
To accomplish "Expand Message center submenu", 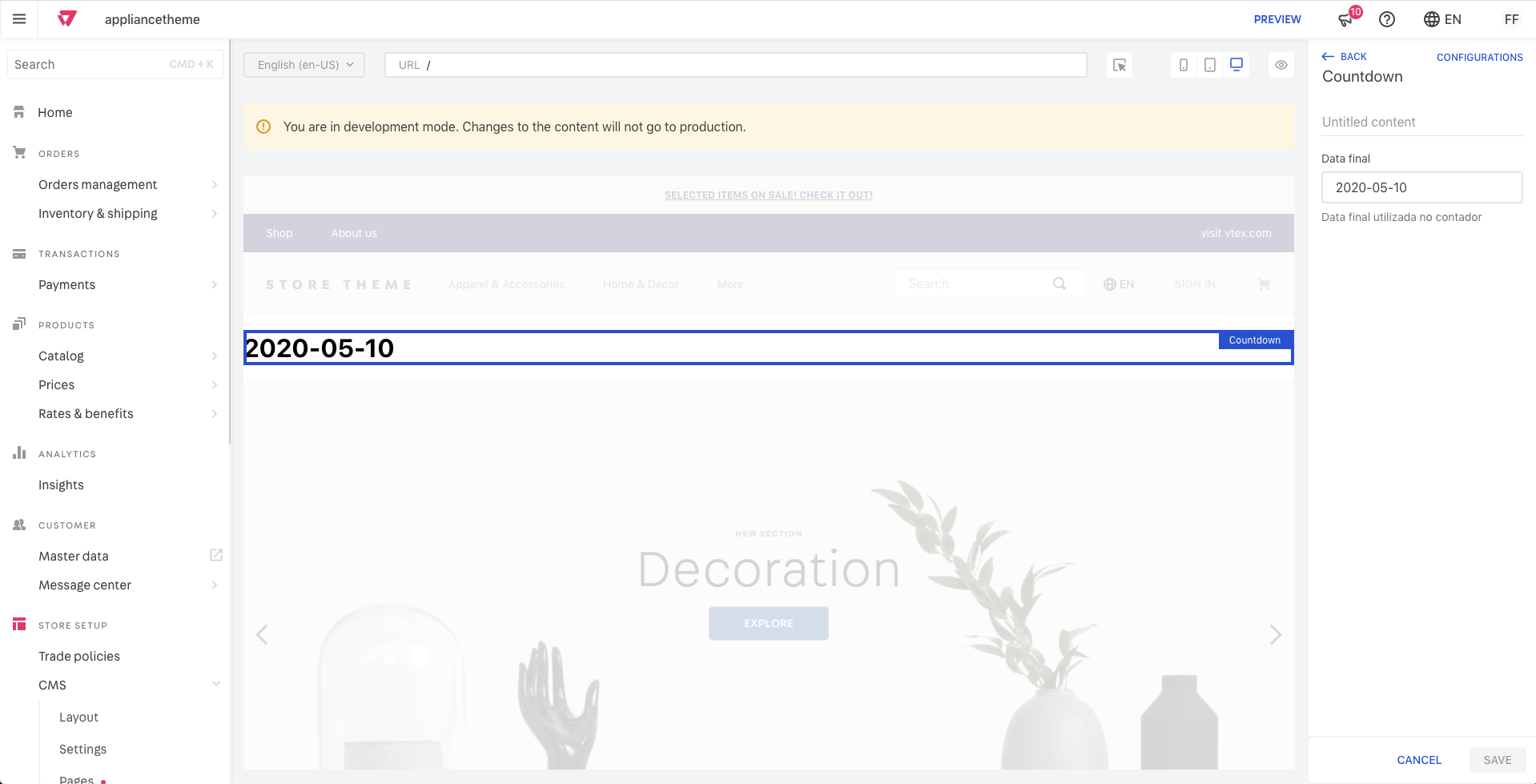I will [x=215, y=585].
